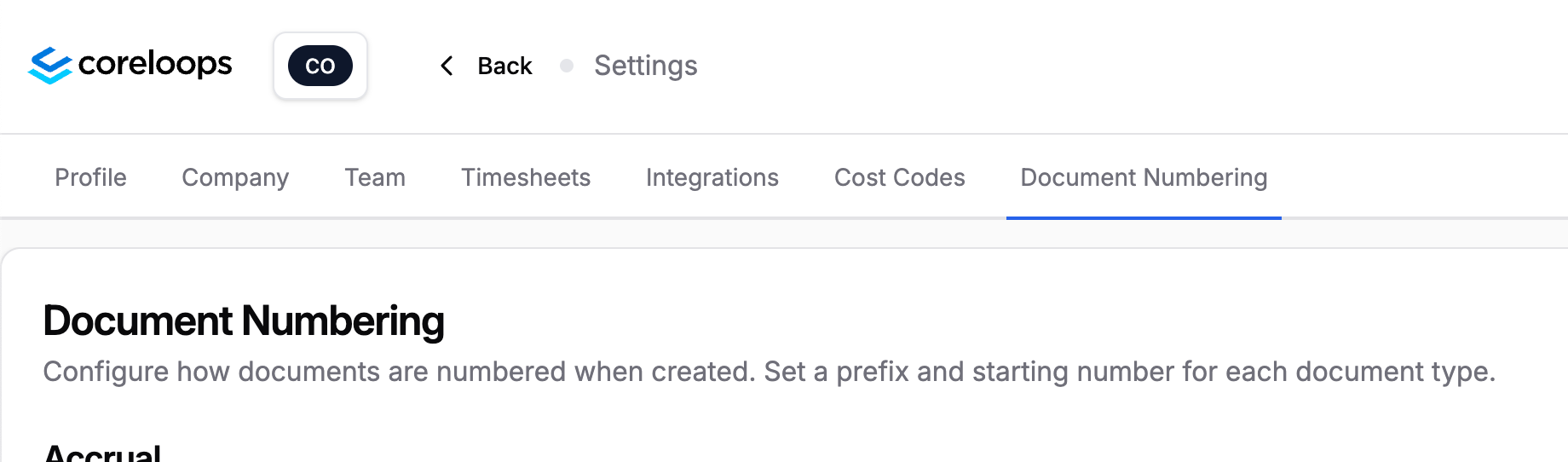Click the back chevron arrow icon

(x=447, y=66)
